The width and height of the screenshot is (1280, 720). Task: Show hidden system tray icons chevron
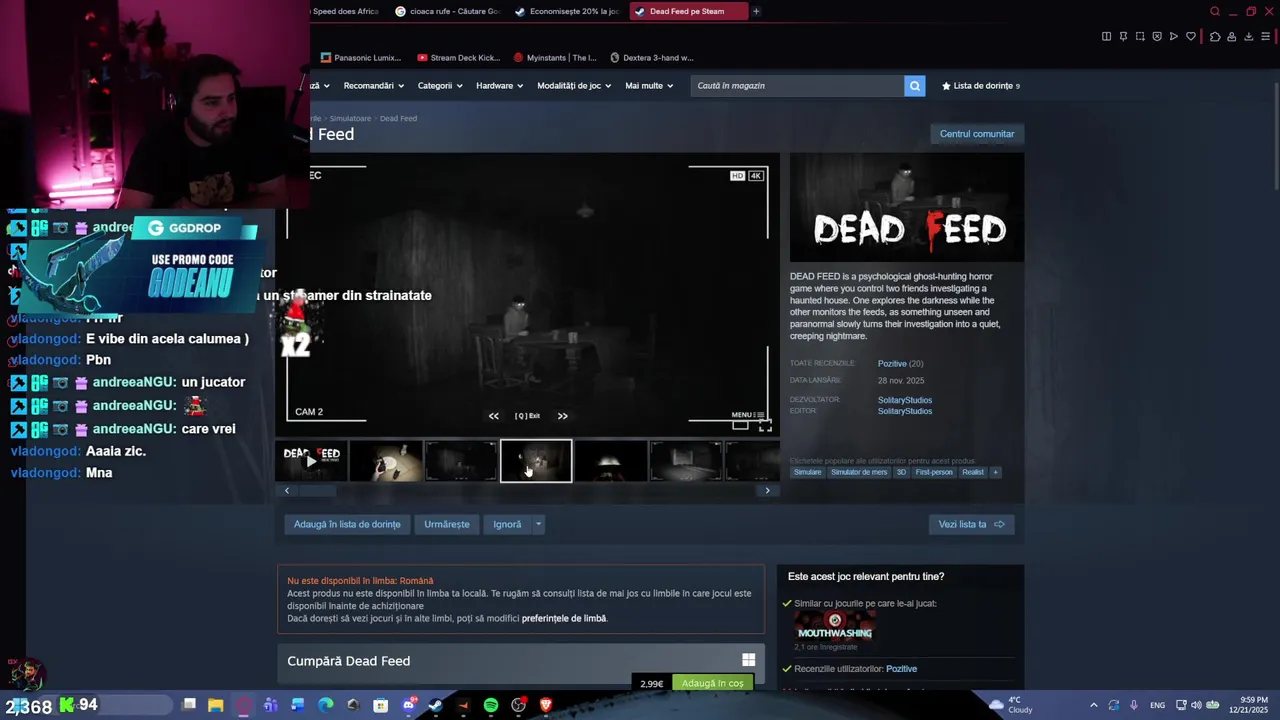pyautogui.click(x=1093, y=705)
